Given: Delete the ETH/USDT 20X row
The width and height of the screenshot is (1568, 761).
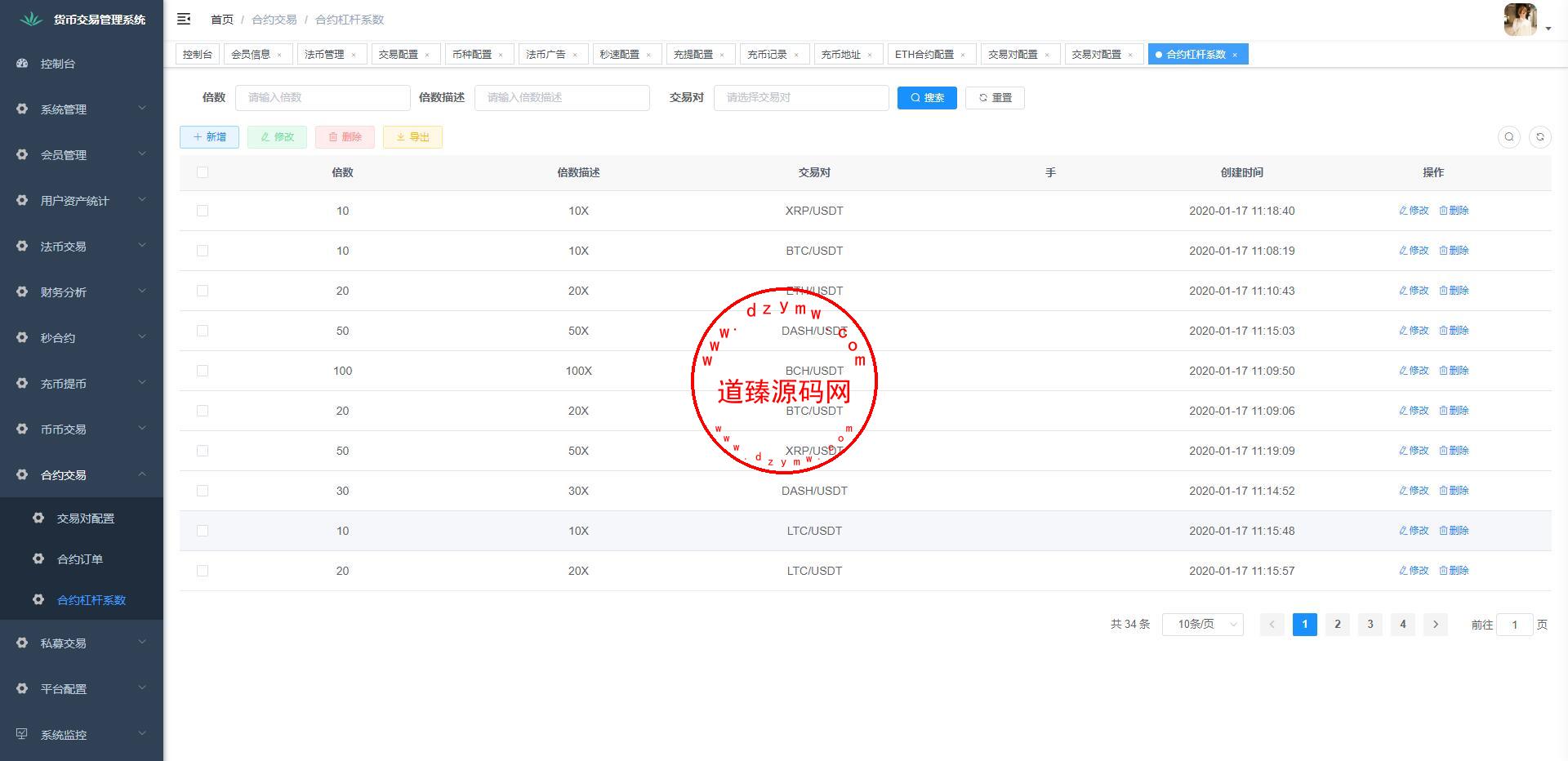Looking at the screenshot, I should 1454,291.
